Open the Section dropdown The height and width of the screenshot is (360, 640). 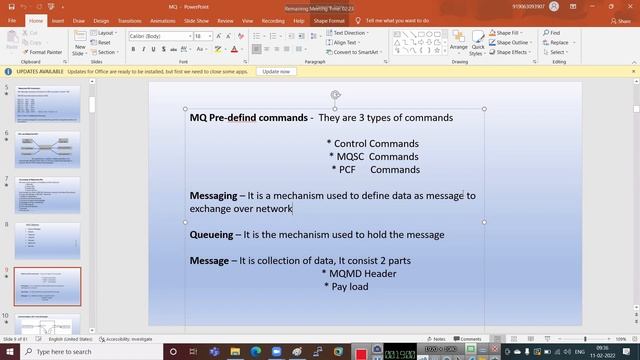(x=105, y=52)
